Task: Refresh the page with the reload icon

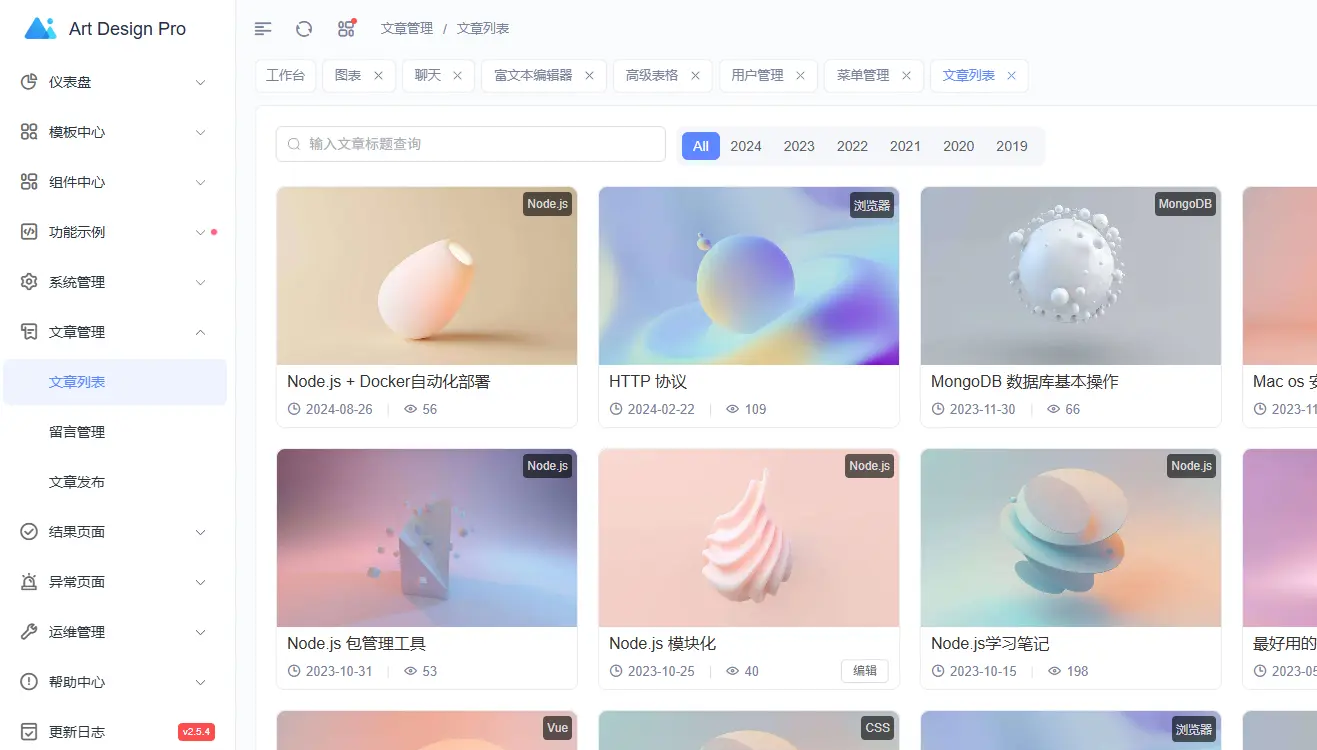Action: pos(303,28)
